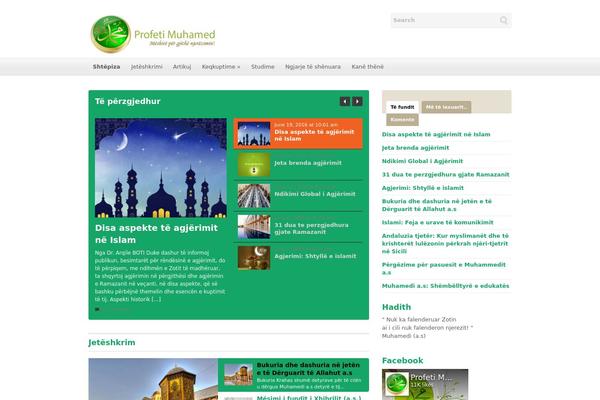
Task: Click the Profeti Muhamed logo emblem
Action: pos(111,34)
